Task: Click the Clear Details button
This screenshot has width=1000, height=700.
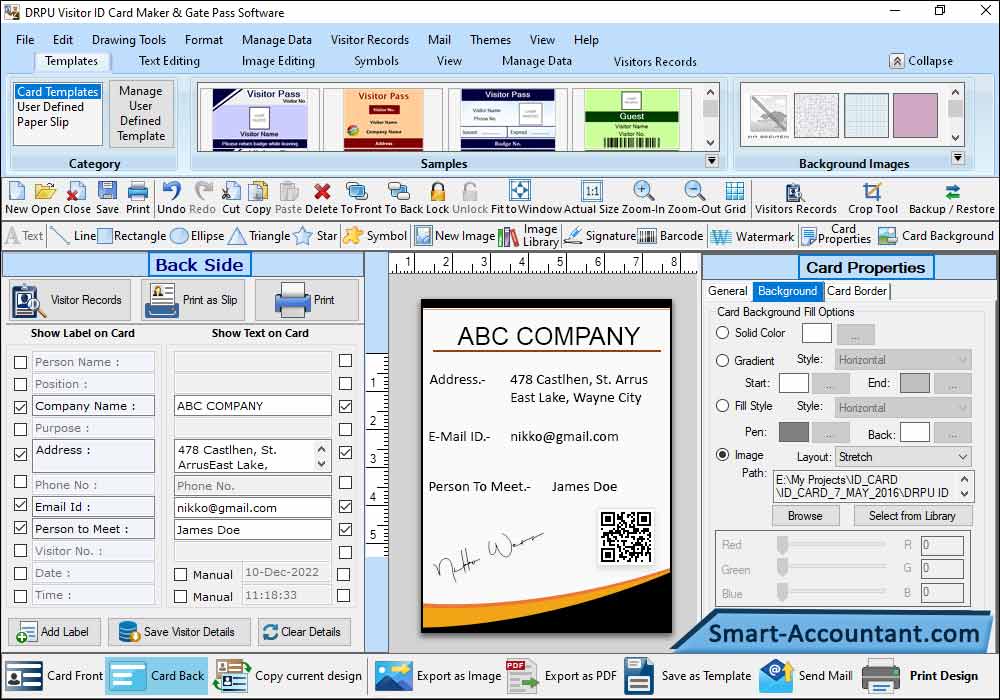Action: [304, 632]
